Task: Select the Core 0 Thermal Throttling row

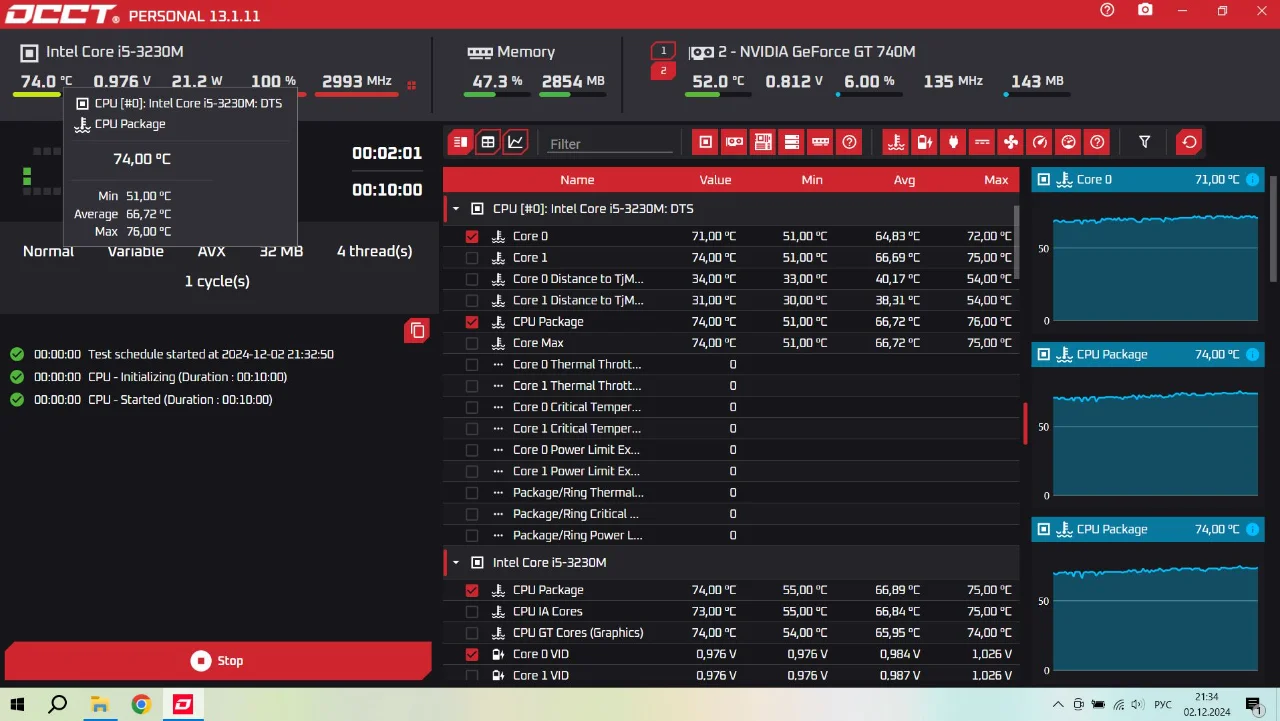Action: click(x=731, y=365)
